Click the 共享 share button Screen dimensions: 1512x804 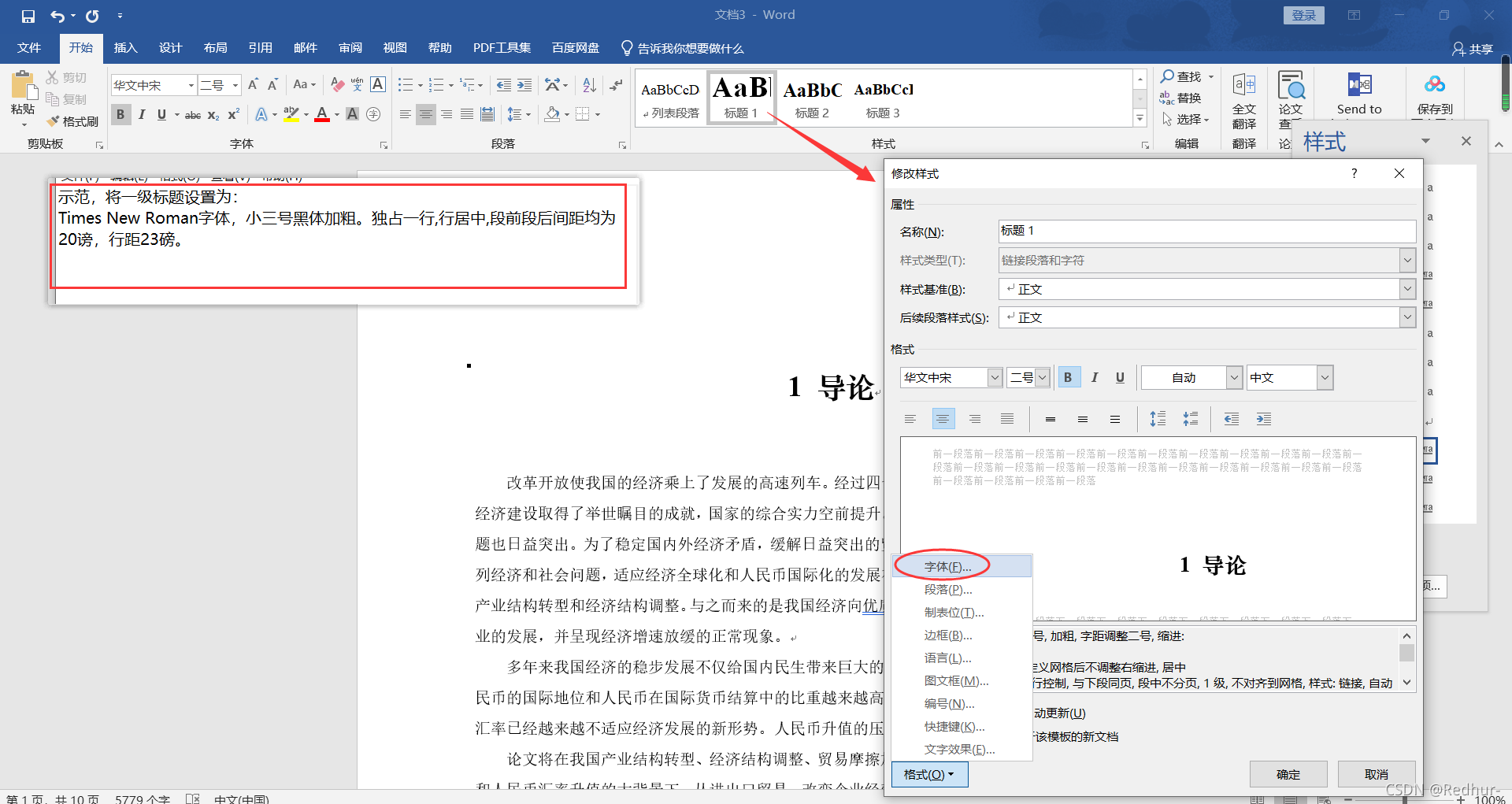tap(1473, 49)
